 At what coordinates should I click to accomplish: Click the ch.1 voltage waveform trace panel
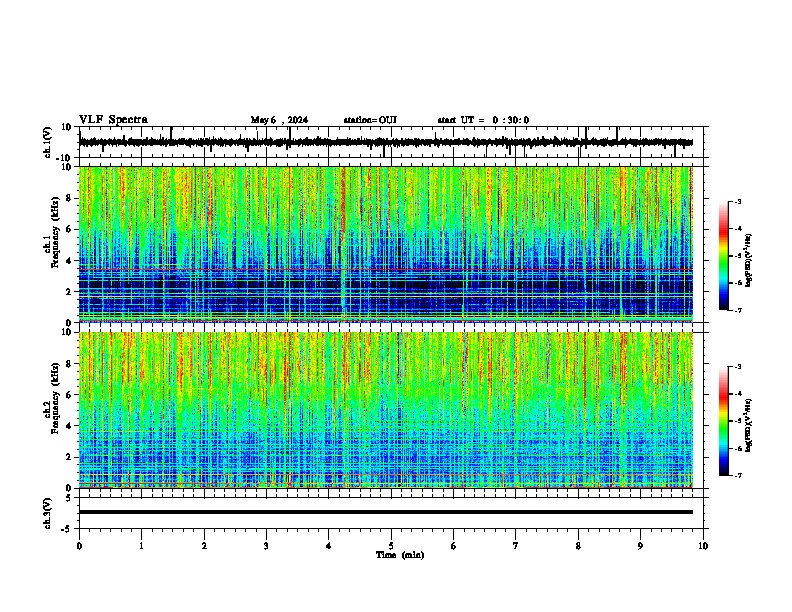[391, 142]
